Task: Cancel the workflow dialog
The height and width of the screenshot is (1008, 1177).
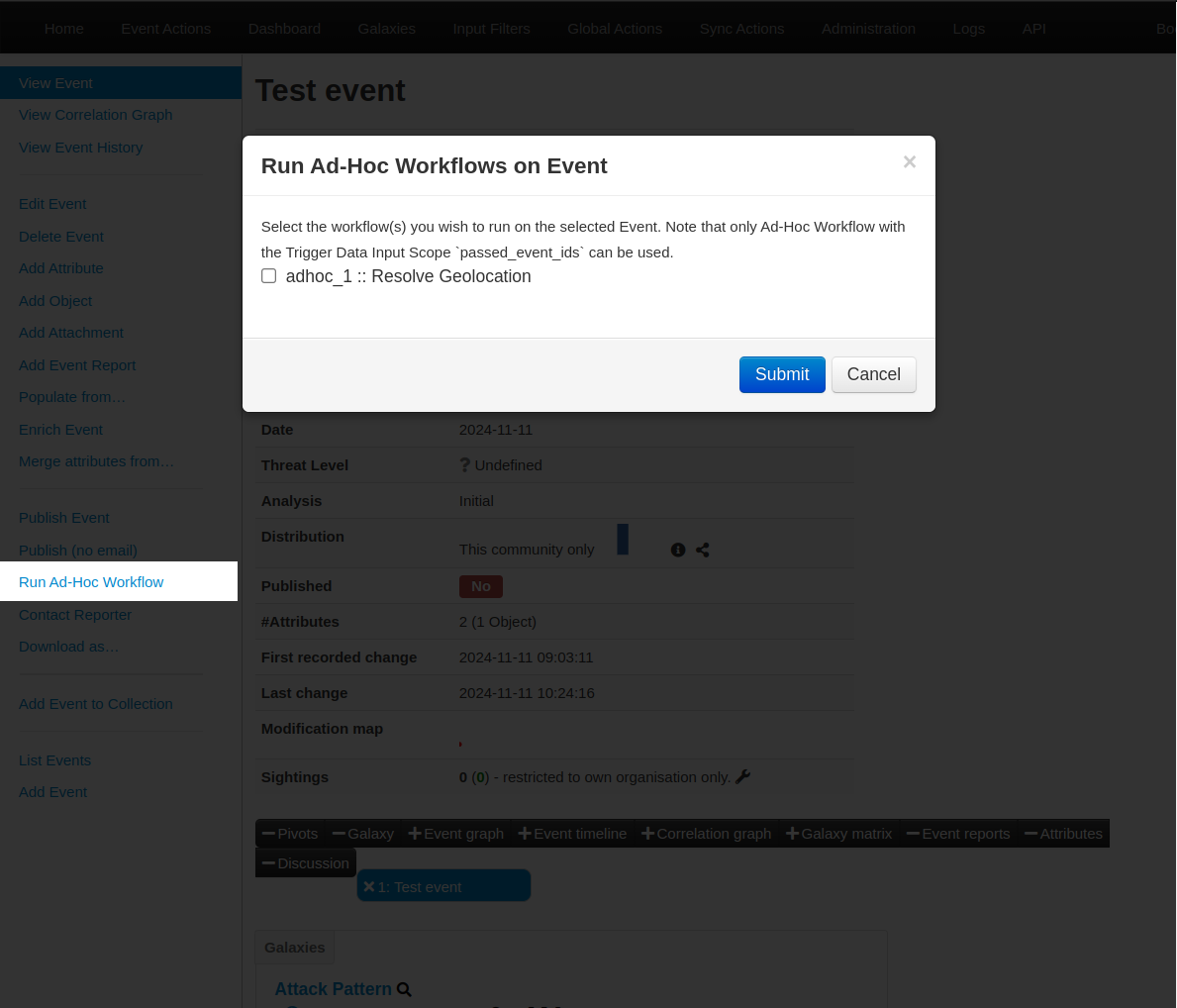Action: 873,374
